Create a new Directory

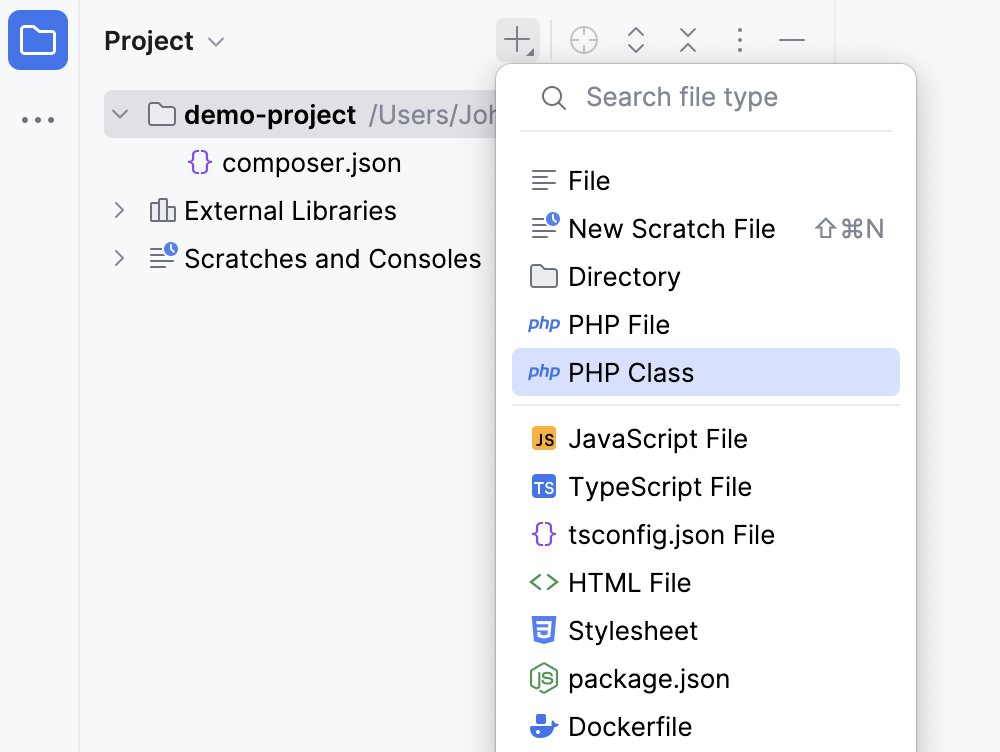624,277
